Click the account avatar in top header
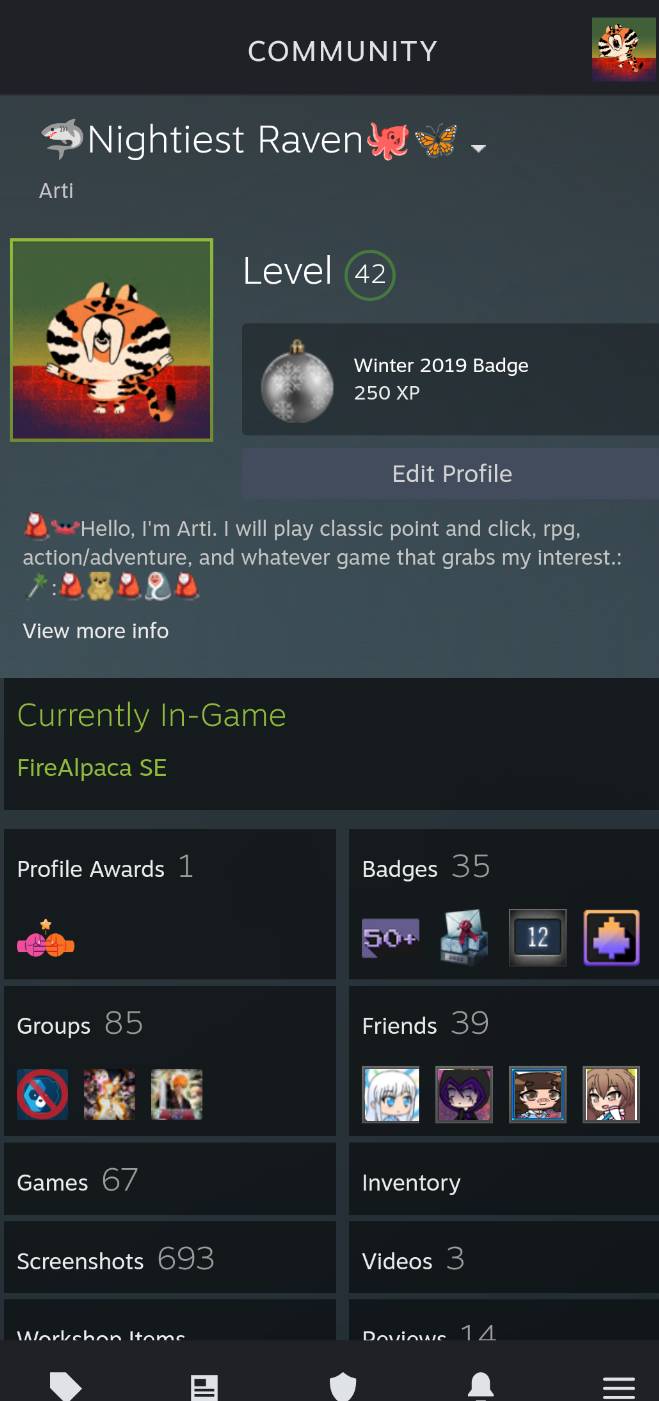 click(x=624, y=49)
